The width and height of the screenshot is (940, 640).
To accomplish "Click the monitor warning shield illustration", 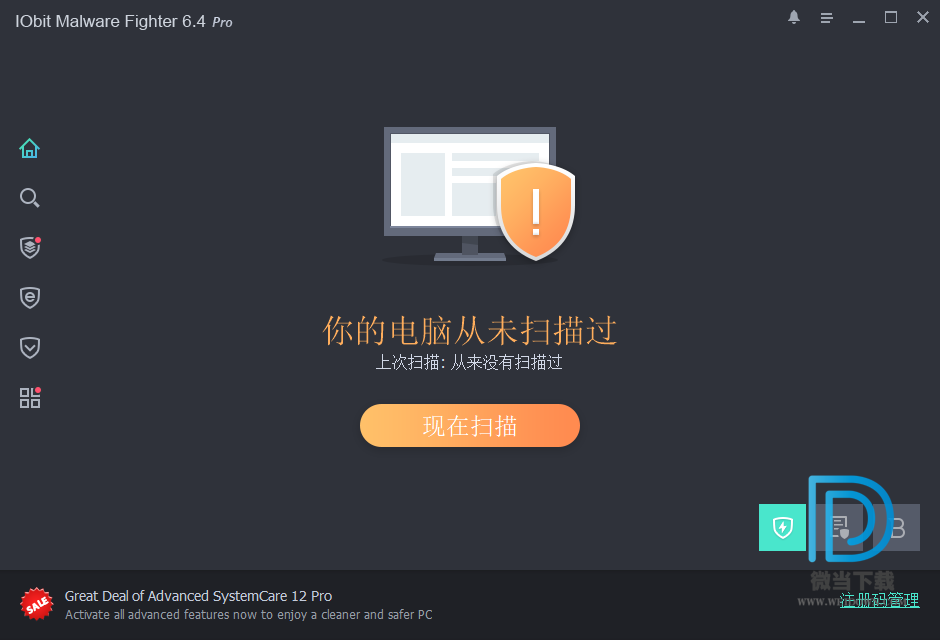I will click(478, 195).
